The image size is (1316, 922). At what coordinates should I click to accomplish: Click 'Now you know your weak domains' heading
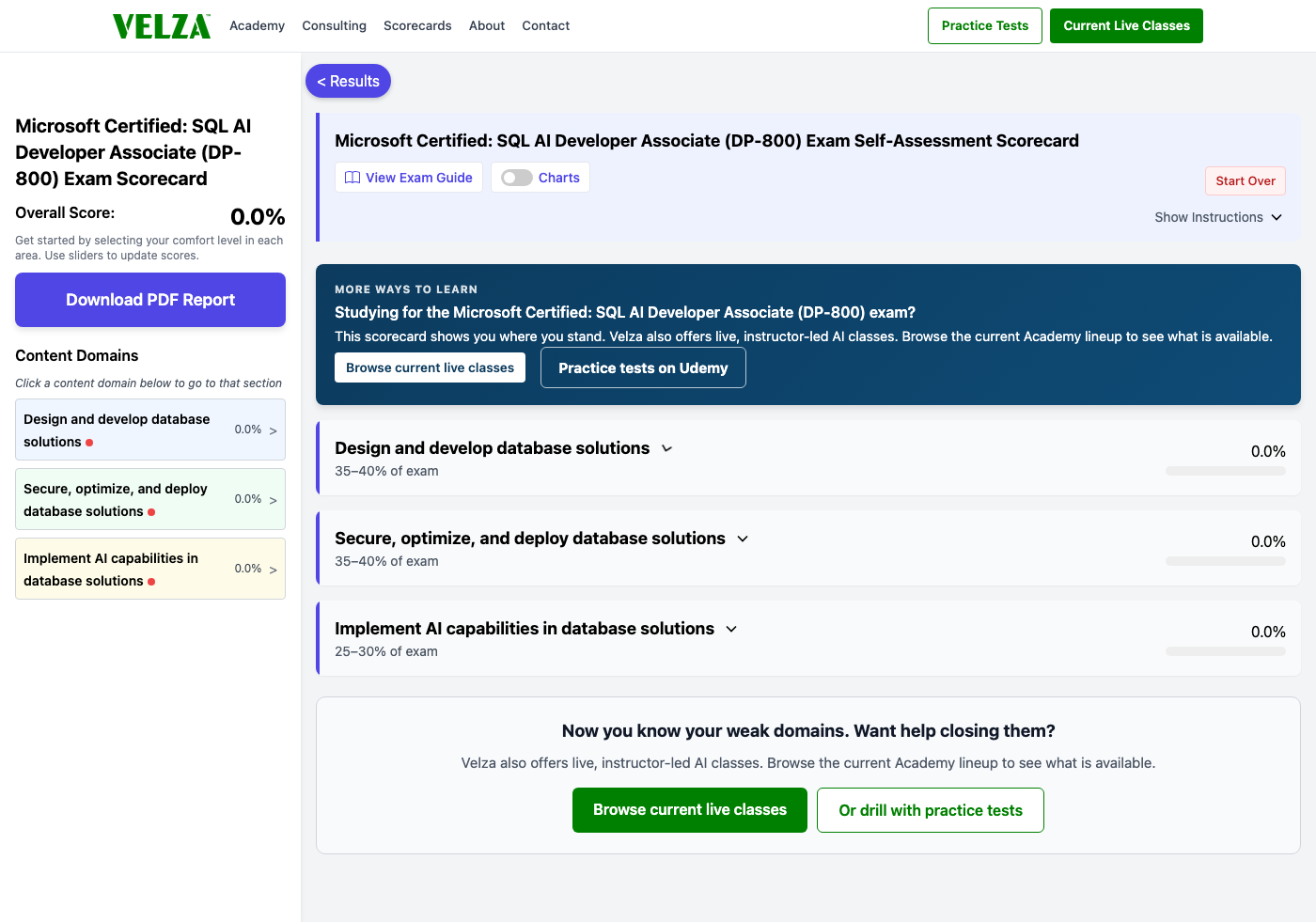[808, 731]
